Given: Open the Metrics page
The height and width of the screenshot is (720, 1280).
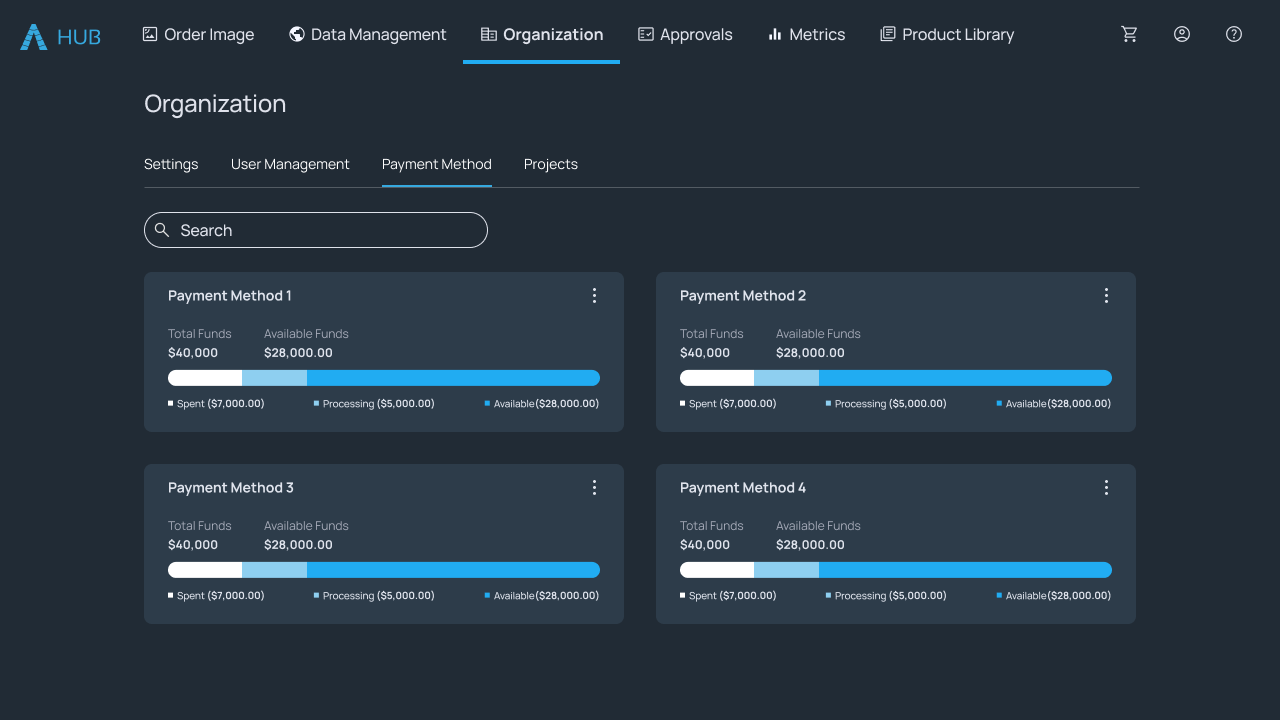Looking at the screenshot, I should [806, 34].
